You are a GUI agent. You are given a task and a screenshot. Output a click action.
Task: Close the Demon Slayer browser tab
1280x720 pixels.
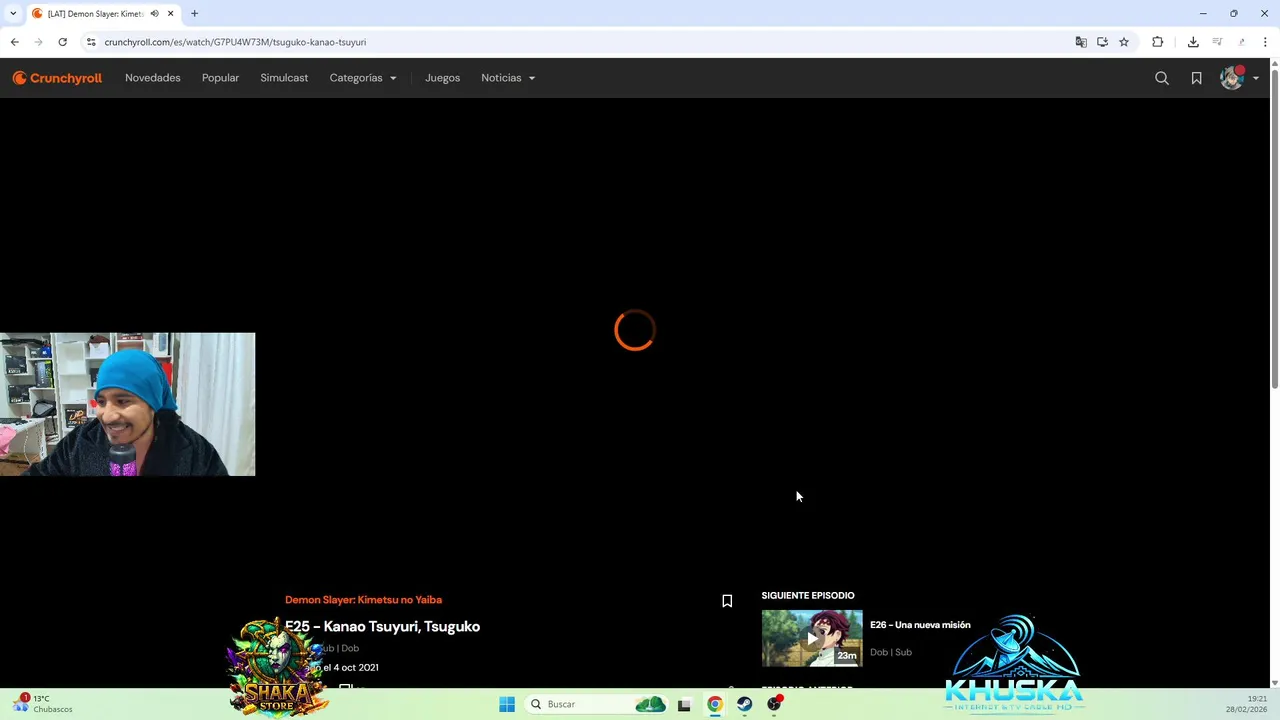click(170, 14)
